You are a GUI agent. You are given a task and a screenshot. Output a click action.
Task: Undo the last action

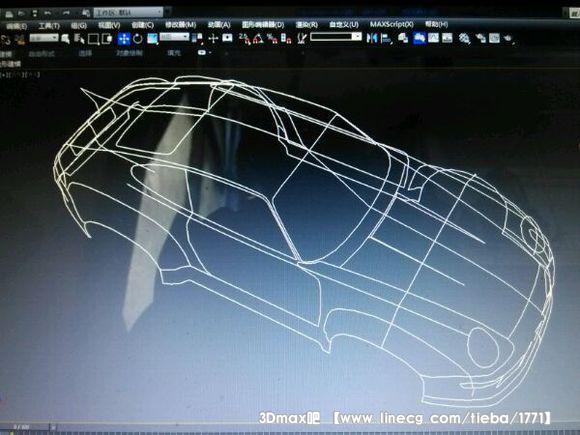(x=48, y=13)
